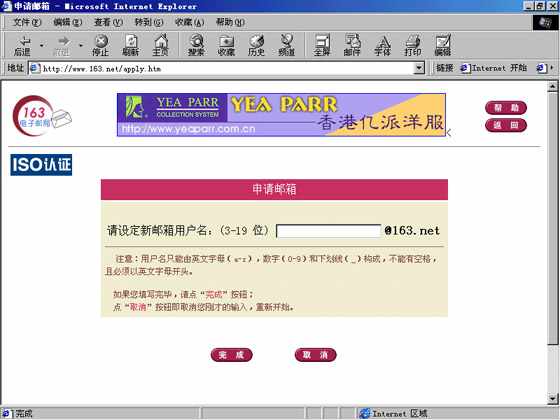Open the 文件 (File) menu
560x420 pixels.
coord(27,22)
